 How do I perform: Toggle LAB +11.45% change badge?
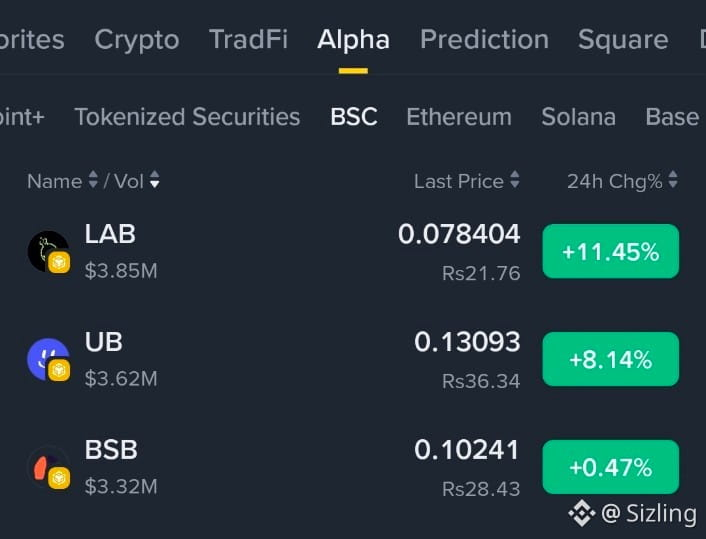(611, 251)
